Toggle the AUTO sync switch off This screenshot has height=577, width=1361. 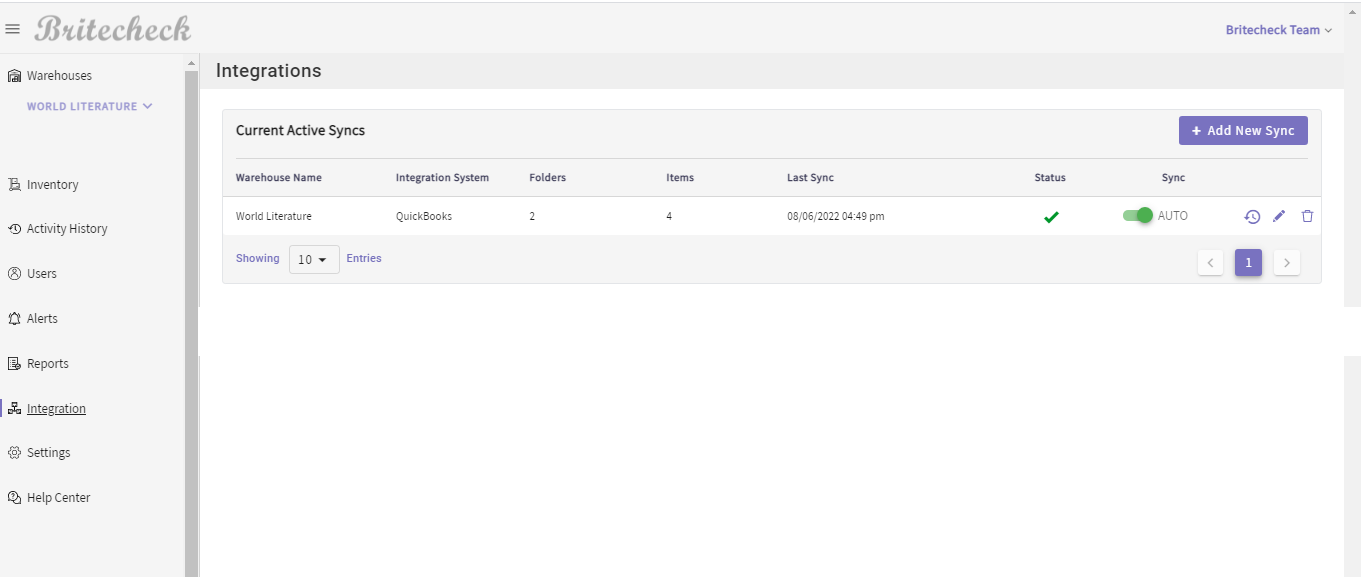1138,215
